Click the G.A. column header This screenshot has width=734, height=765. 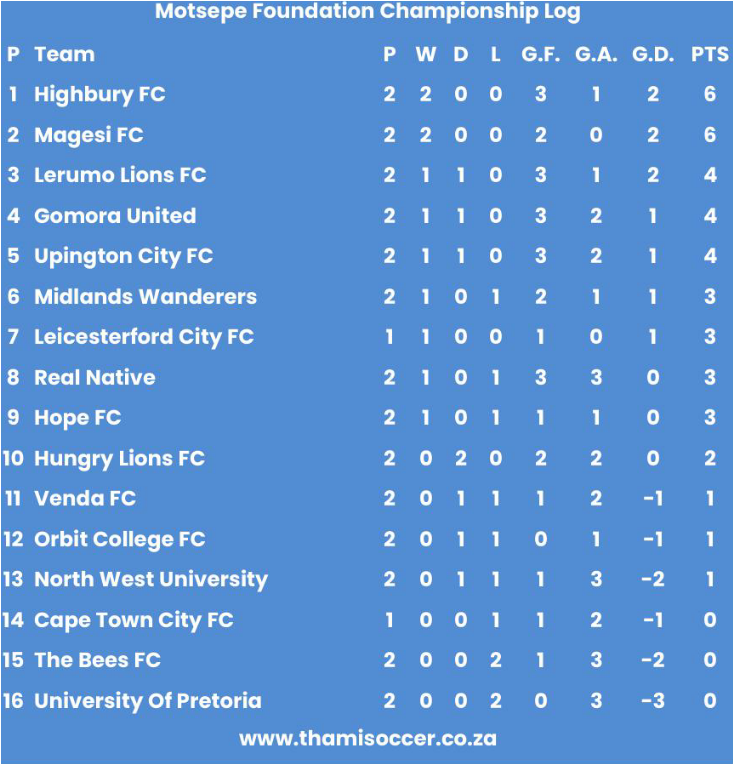pos(596,54)
